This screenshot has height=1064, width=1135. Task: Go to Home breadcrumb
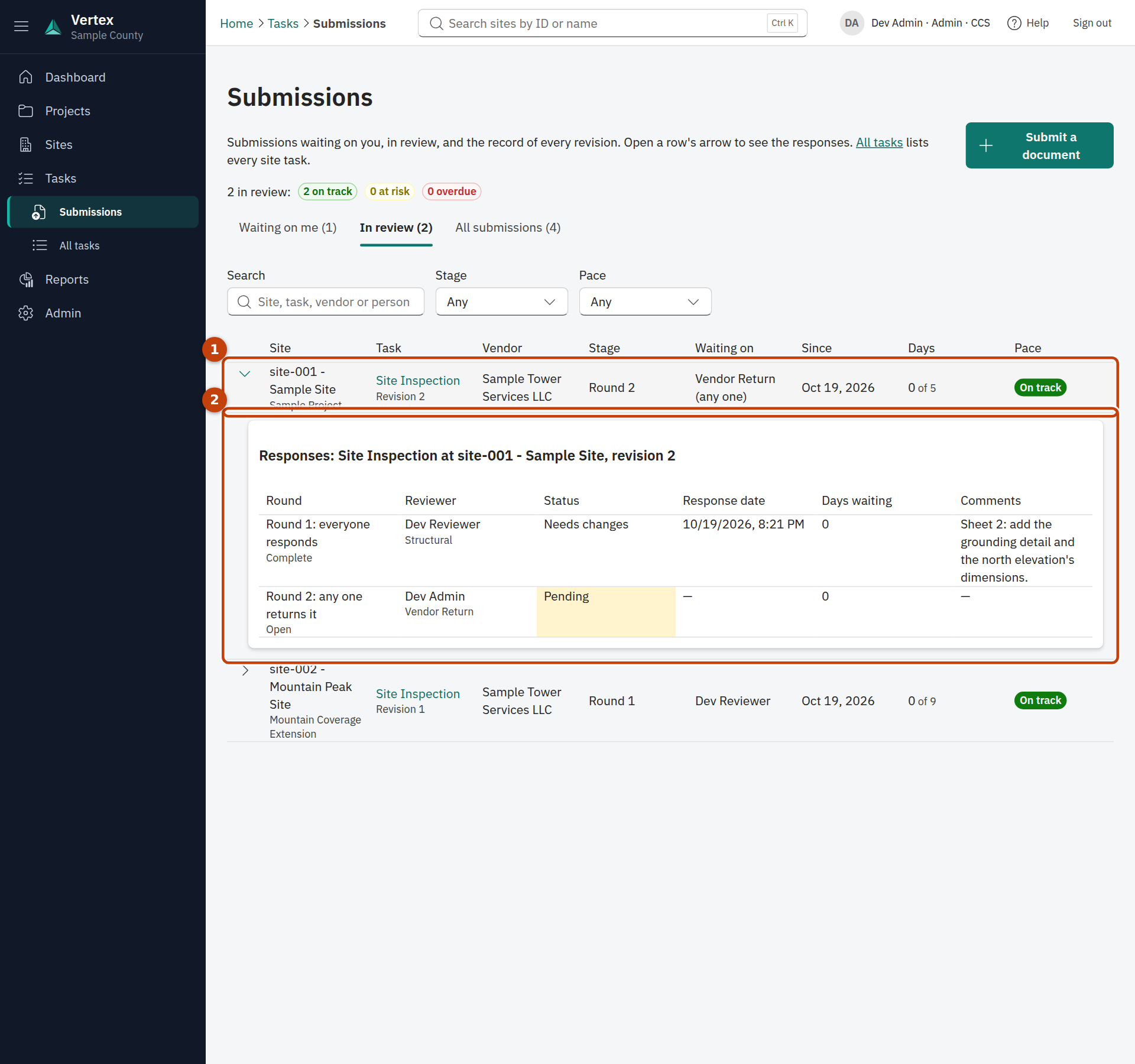[236, 24]
